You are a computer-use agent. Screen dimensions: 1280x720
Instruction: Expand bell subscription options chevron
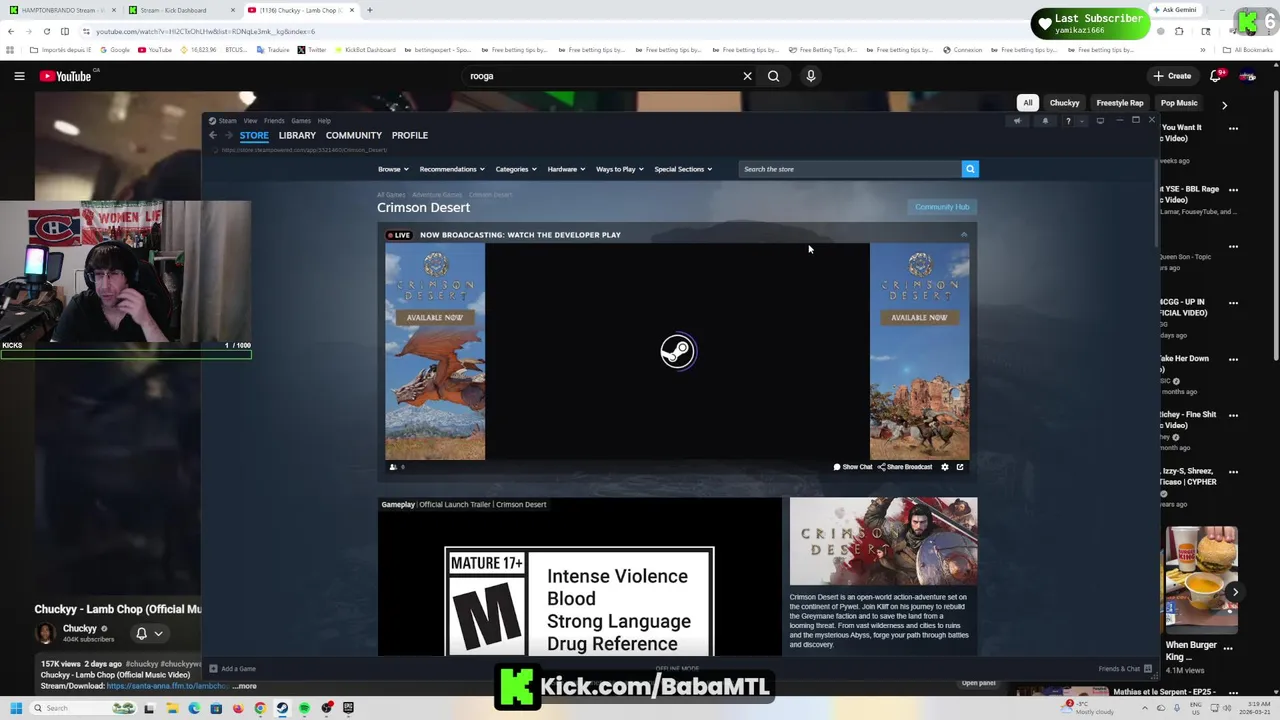tap(158, 633)
